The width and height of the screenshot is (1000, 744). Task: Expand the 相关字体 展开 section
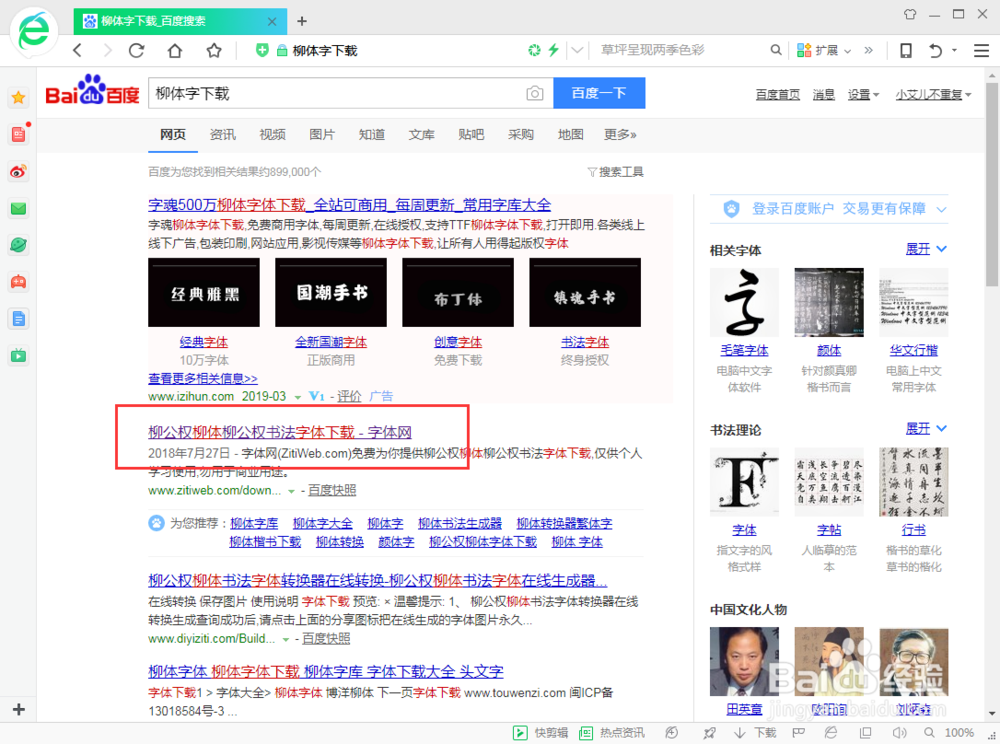(x=926, y=249)
